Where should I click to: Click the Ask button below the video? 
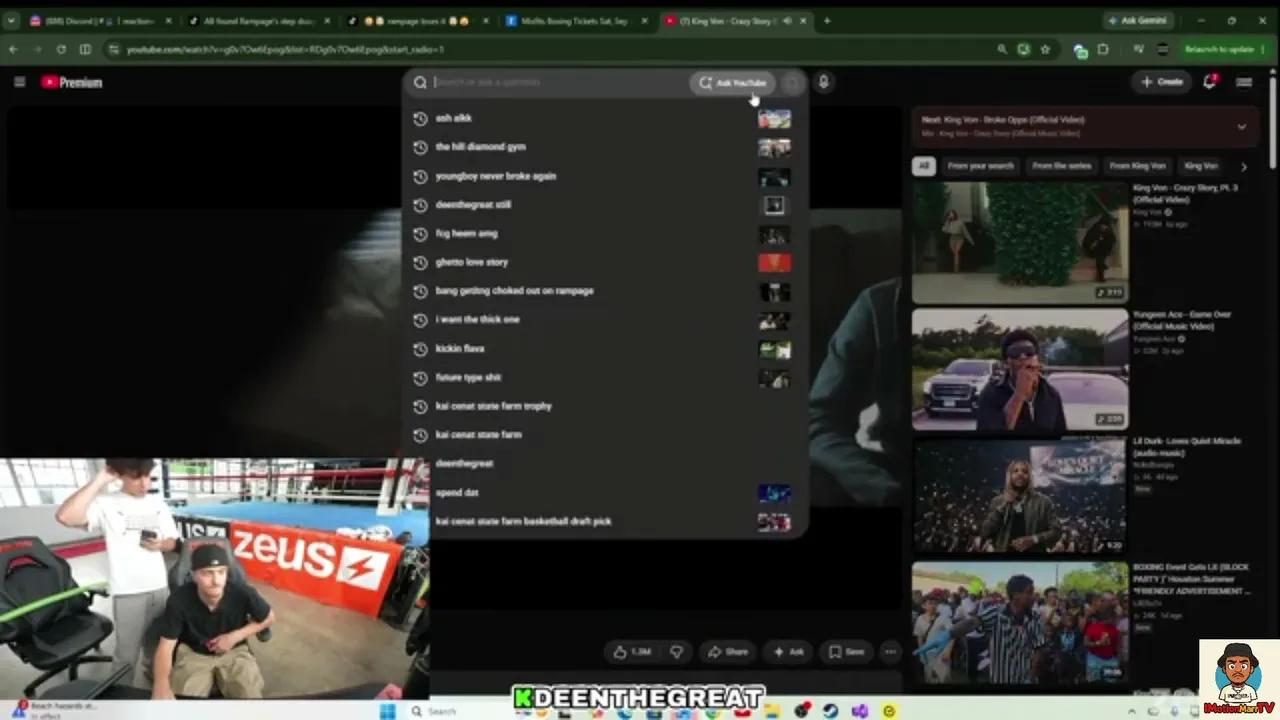point(788,652)
